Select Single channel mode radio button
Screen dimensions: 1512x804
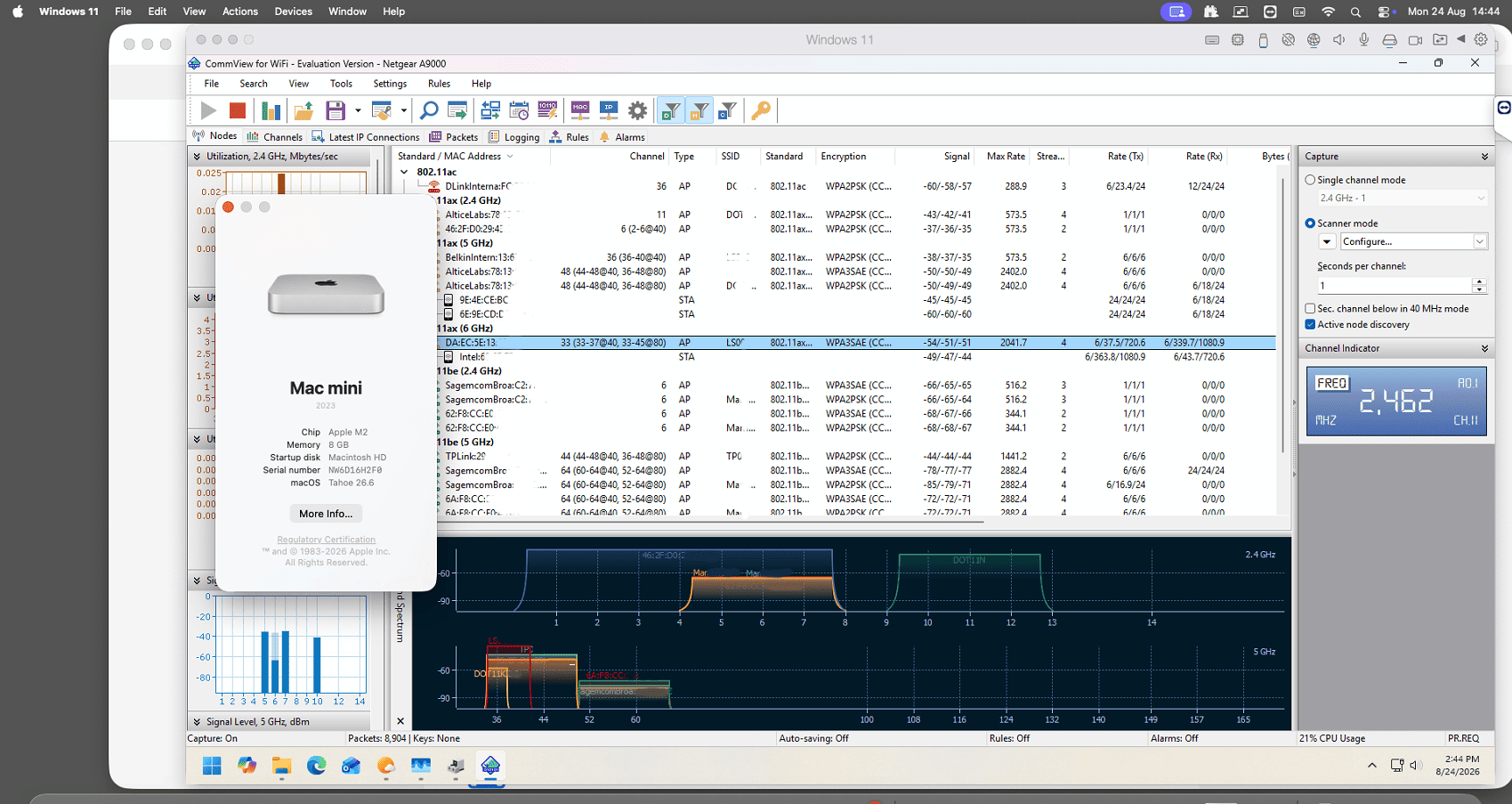pyautogui.click(x=1310, y=180)
